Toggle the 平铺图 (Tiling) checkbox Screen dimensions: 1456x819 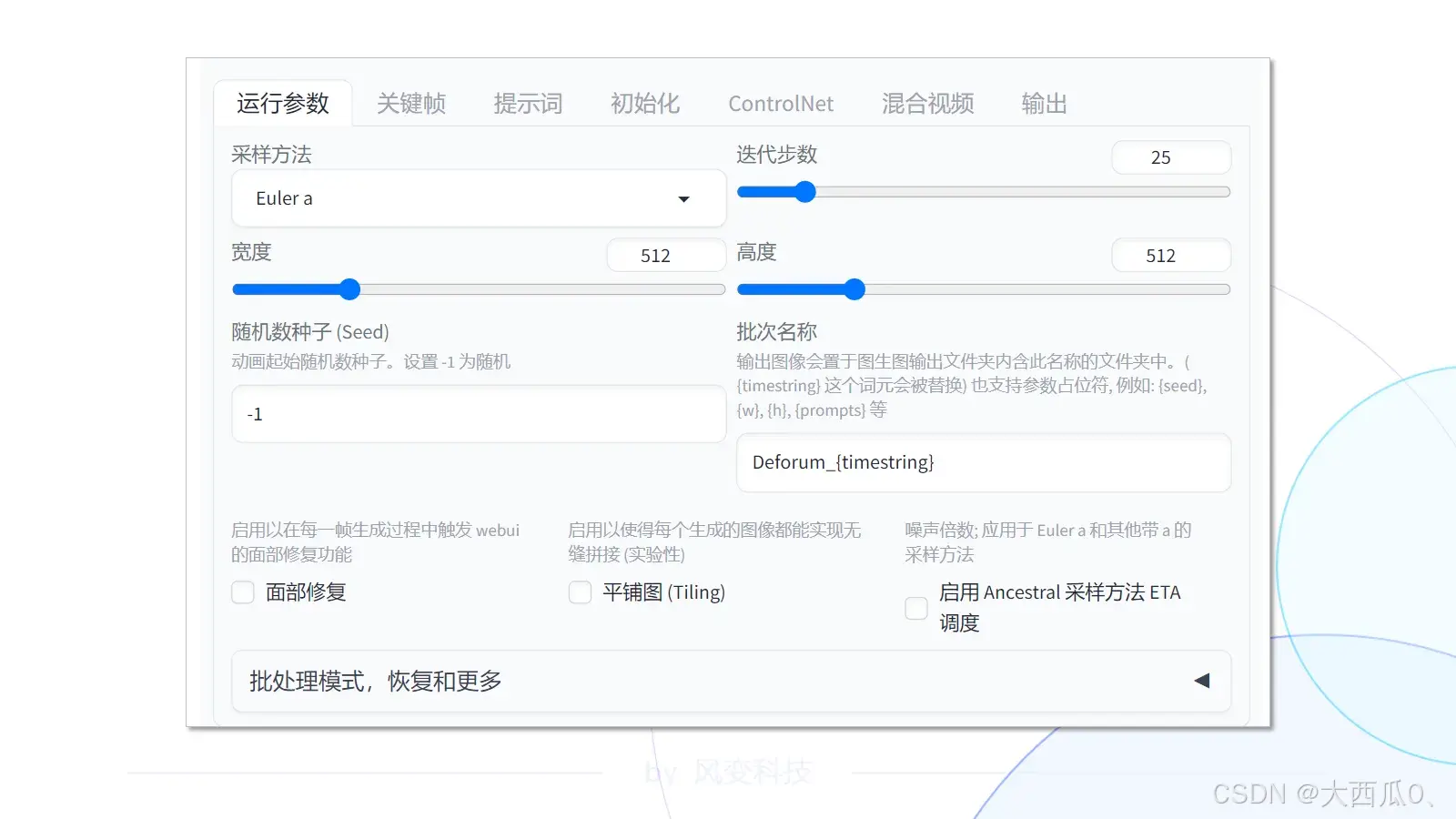580,592
